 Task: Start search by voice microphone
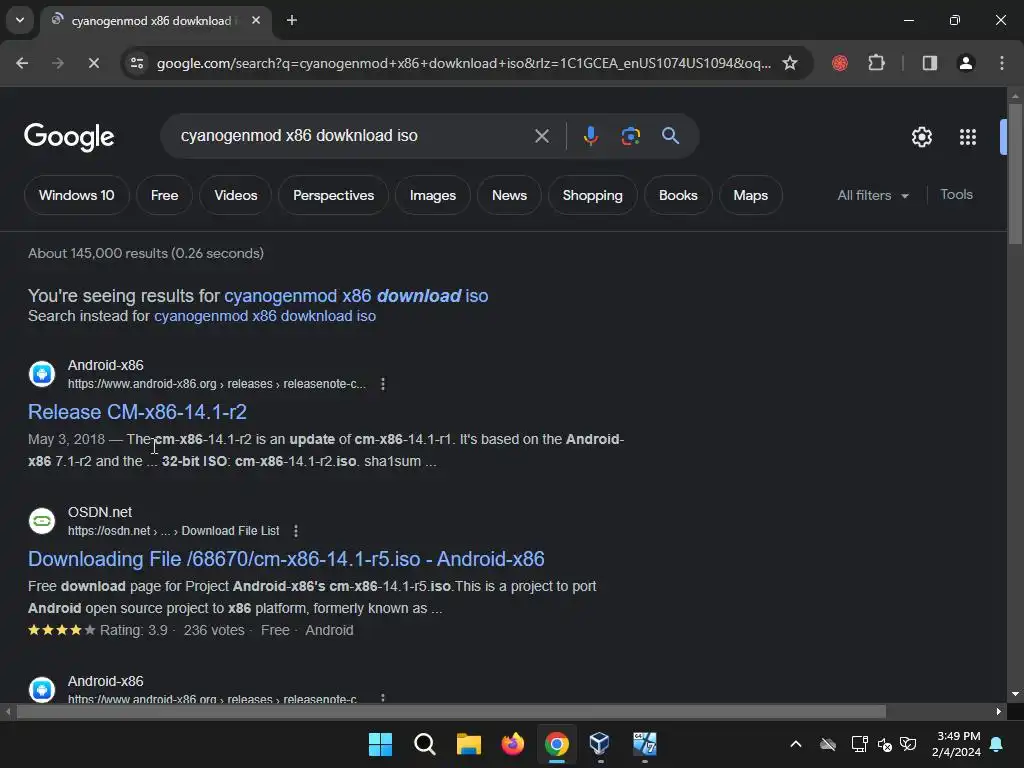click(590, 136)
